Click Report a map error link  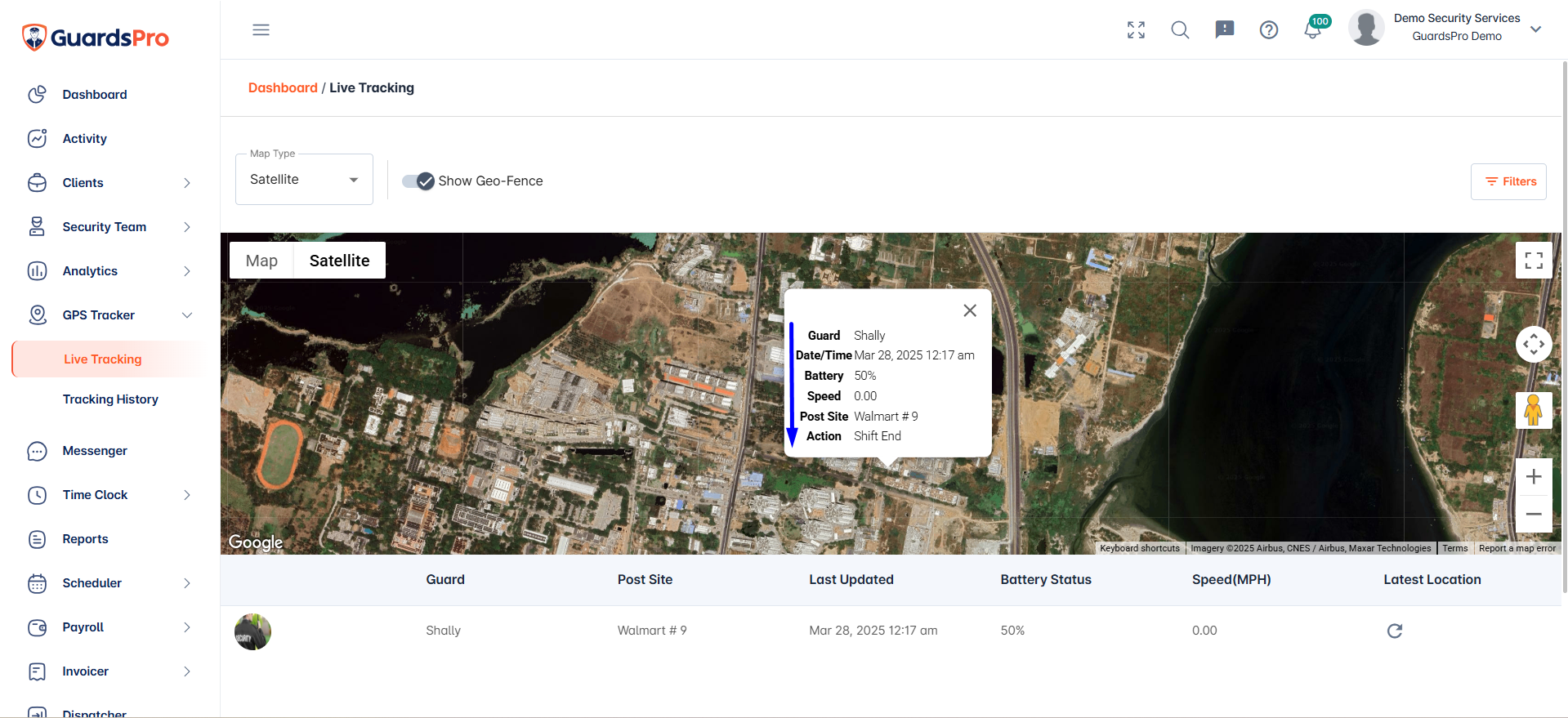click(1517, 548)
